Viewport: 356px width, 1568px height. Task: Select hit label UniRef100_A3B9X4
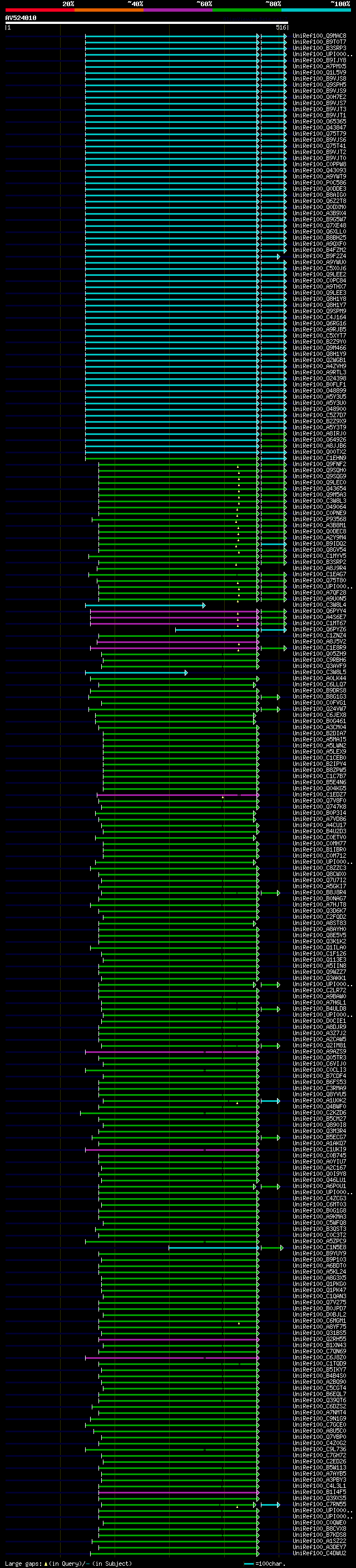pyautogui.click(x=319, y=214)
